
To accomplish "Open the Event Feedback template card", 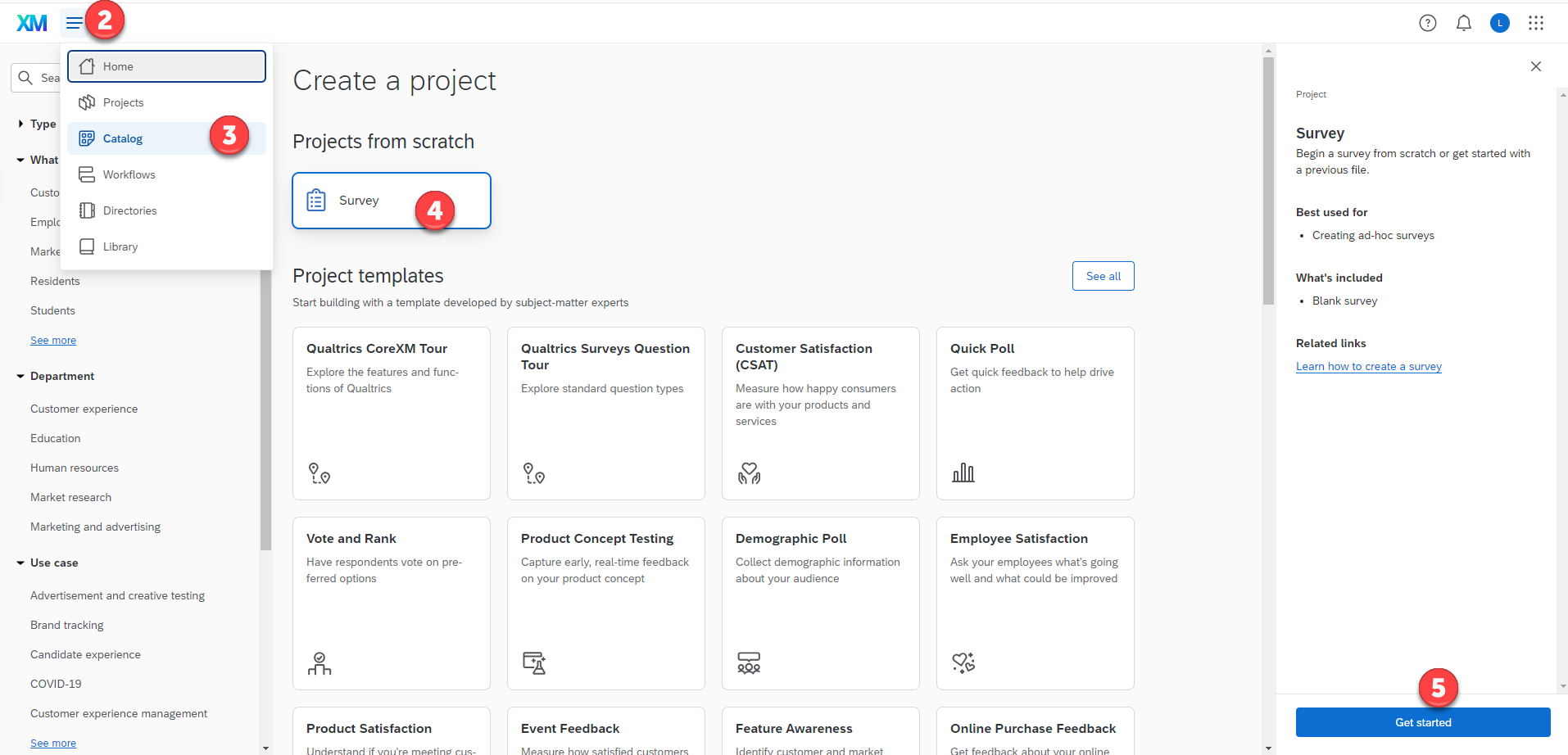I will click(x=606, y=731).
